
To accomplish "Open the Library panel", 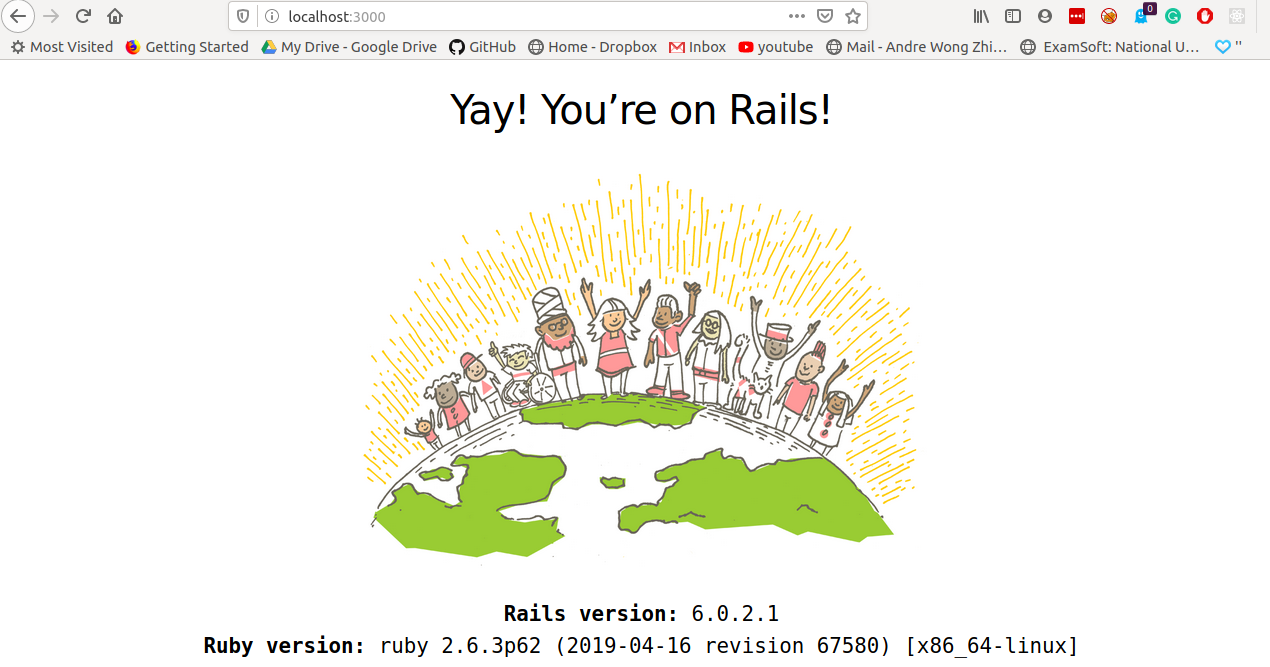I will (x=981, y=16).
